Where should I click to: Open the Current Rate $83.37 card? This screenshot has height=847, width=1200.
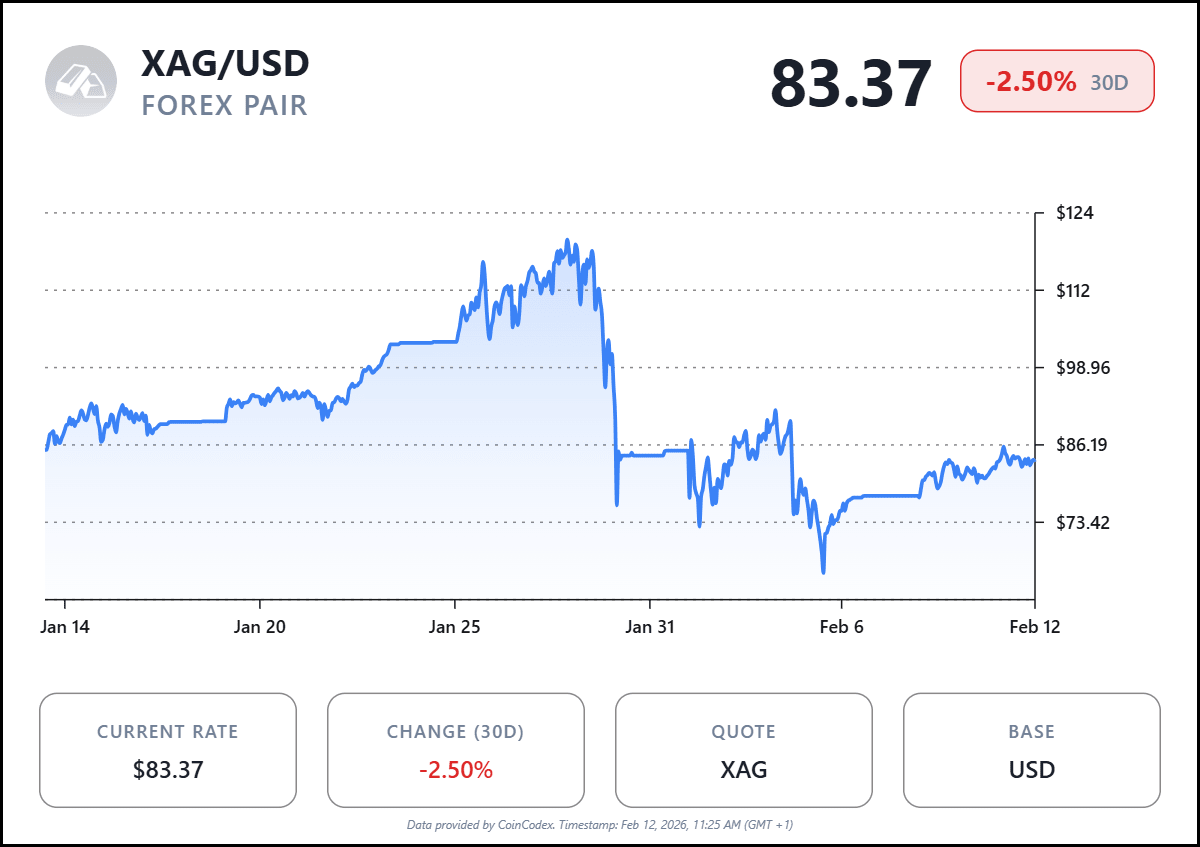[x=168, y=750]
